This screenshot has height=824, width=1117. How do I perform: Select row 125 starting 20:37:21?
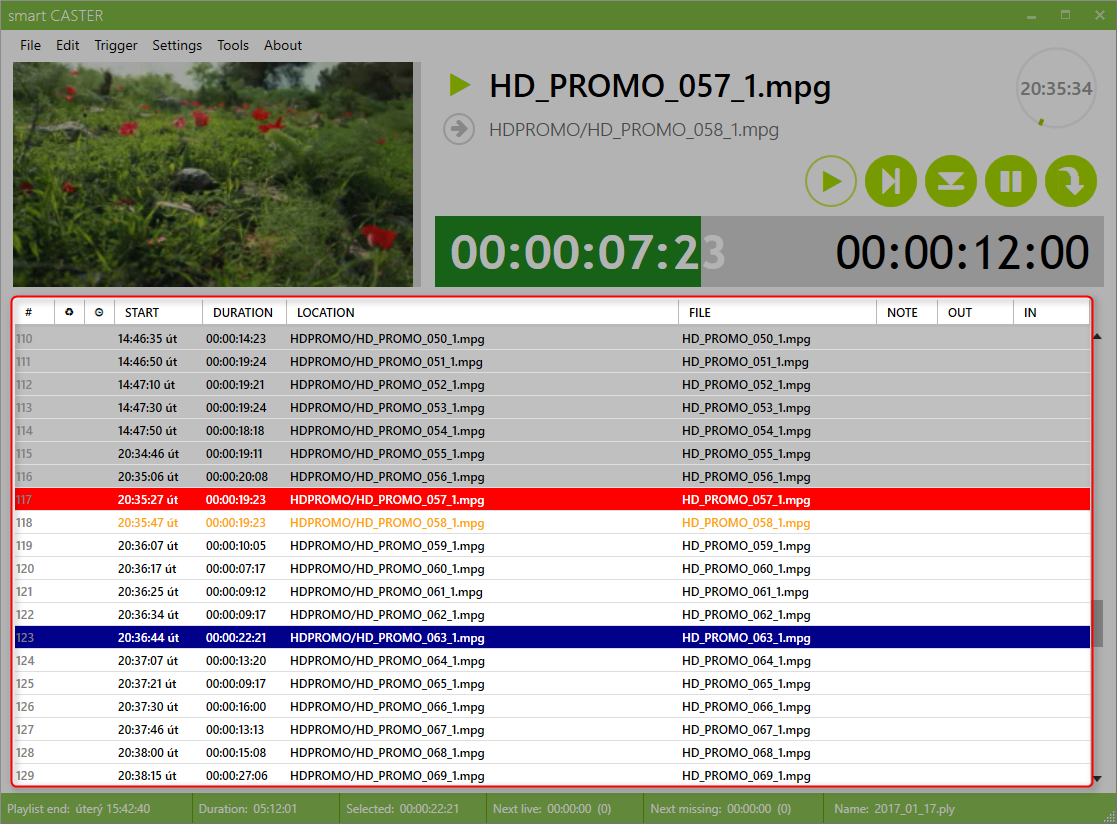click(x=552, y=684)
